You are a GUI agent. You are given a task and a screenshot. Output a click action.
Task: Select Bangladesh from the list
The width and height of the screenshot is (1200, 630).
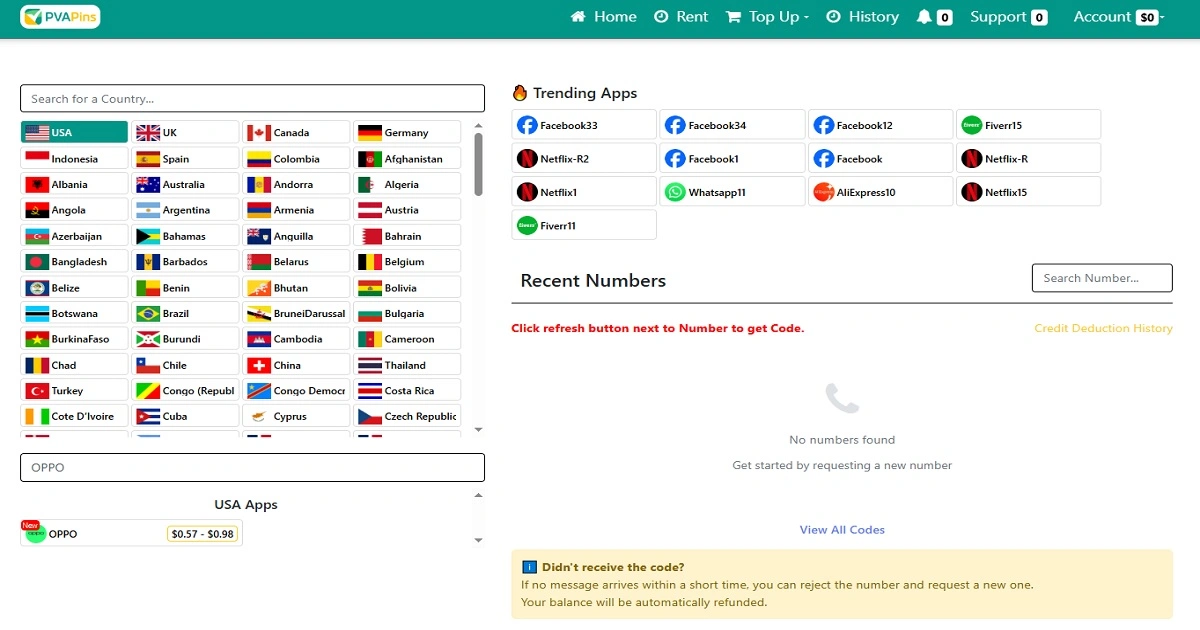pos(74,261)
